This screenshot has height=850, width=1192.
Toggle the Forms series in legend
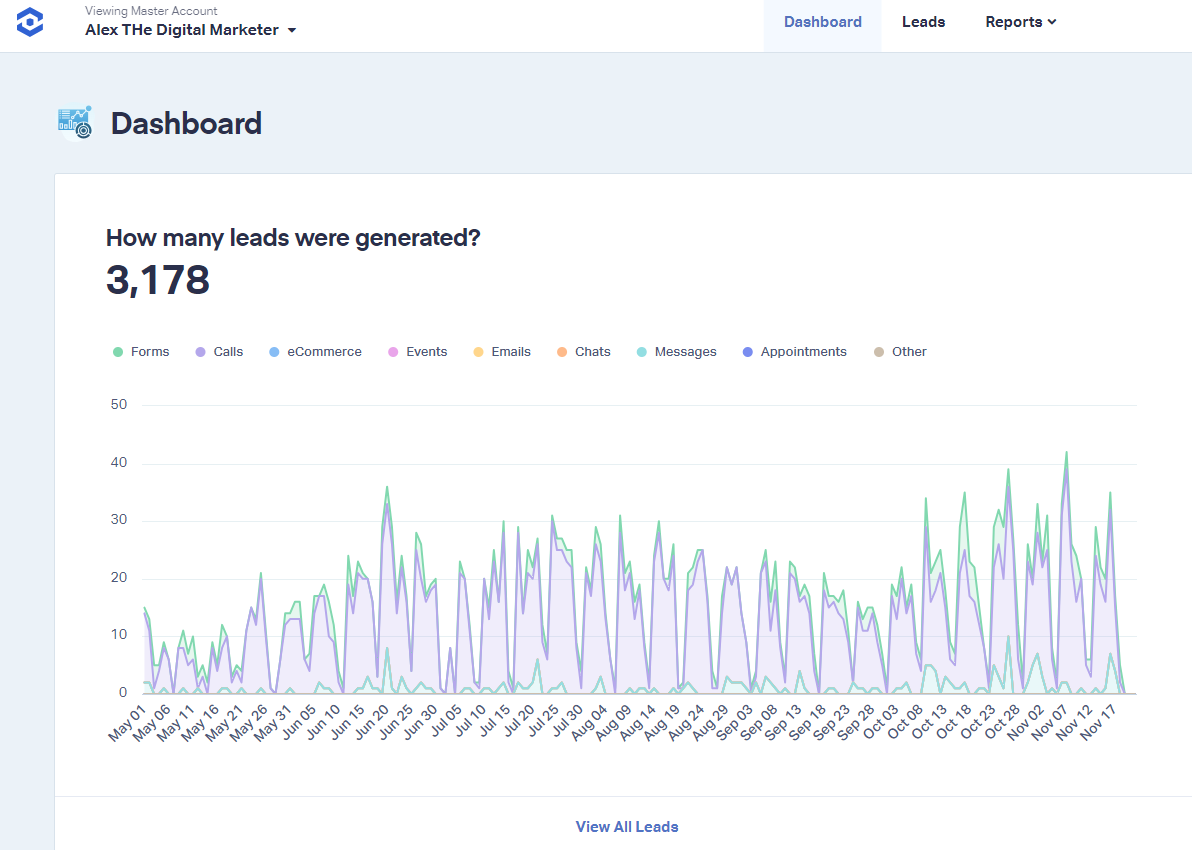tap(141, 352)
